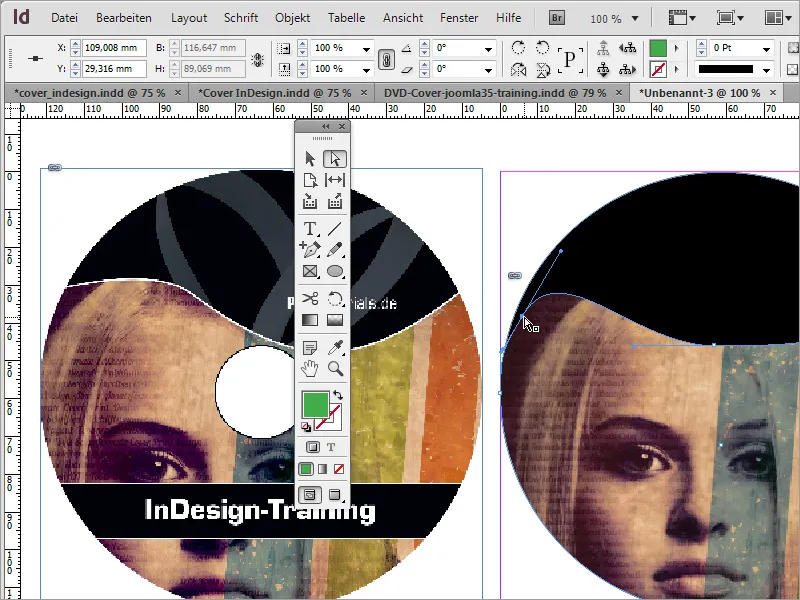Expand stroke color options arrow

pyautogui.click(x=677, y=69)
